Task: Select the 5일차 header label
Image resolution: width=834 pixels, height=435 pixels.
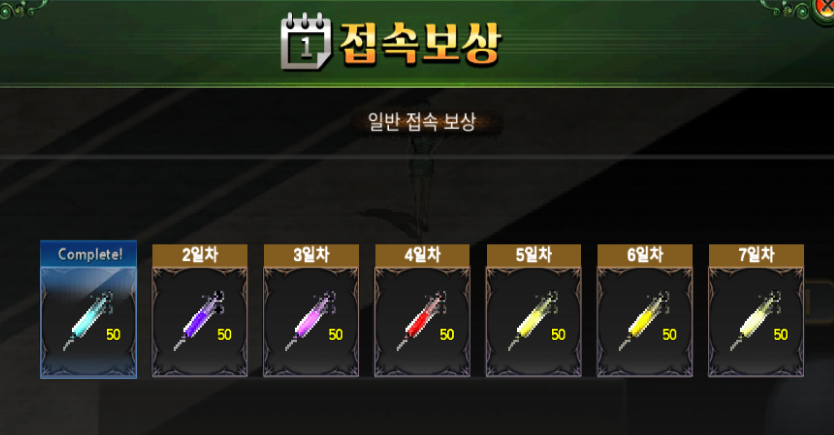Action: pos(533,255)
